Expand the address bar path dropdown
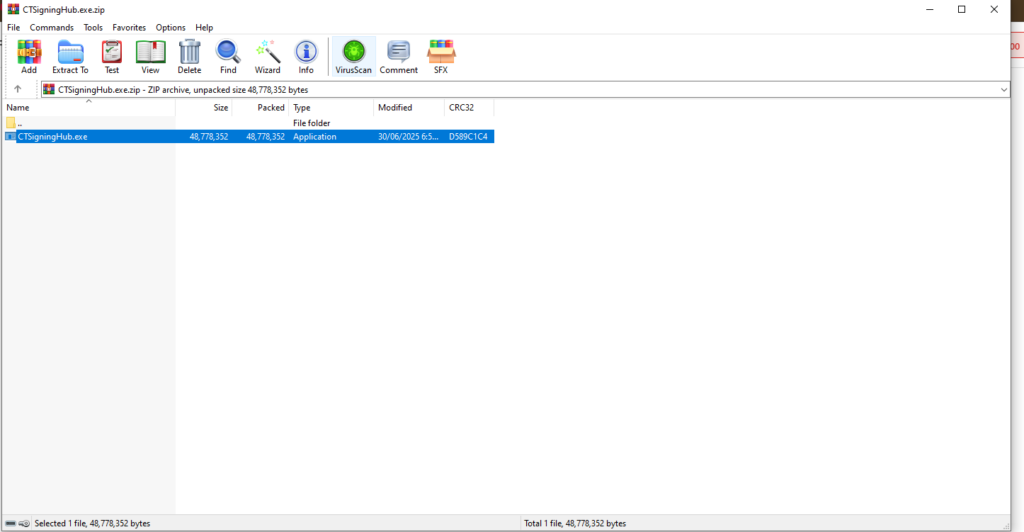The width and height of the screenshot is (1024, 532). (1003, 89)
